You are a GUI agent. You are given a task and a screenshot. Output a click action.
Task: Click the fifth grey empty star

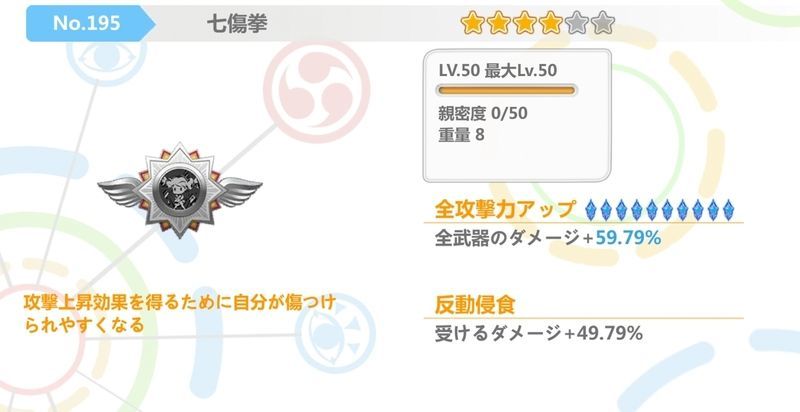coord(576,23)
